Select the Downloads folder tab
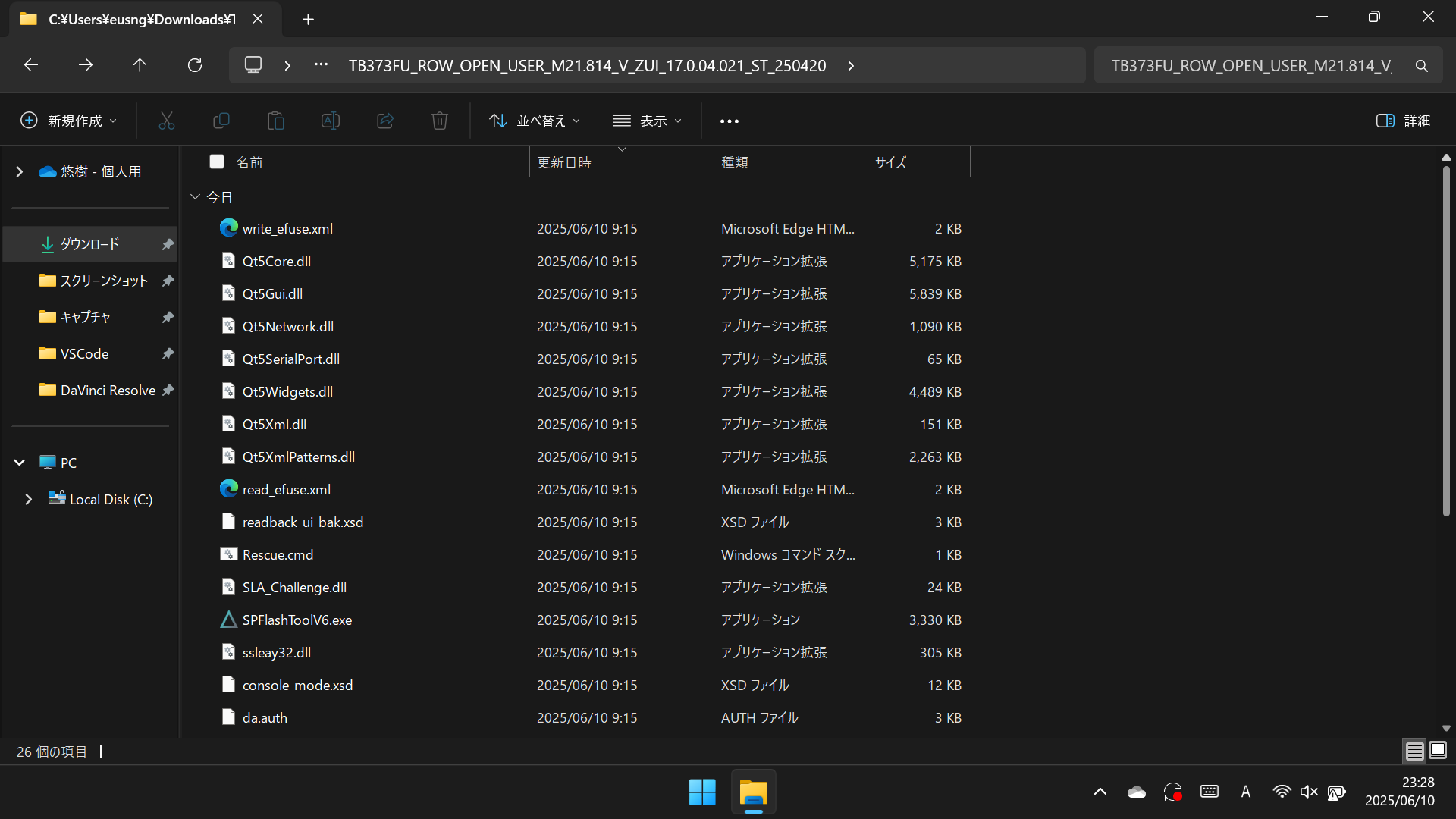This screenshot has height=819, width=1456. (x=141, y=19)
